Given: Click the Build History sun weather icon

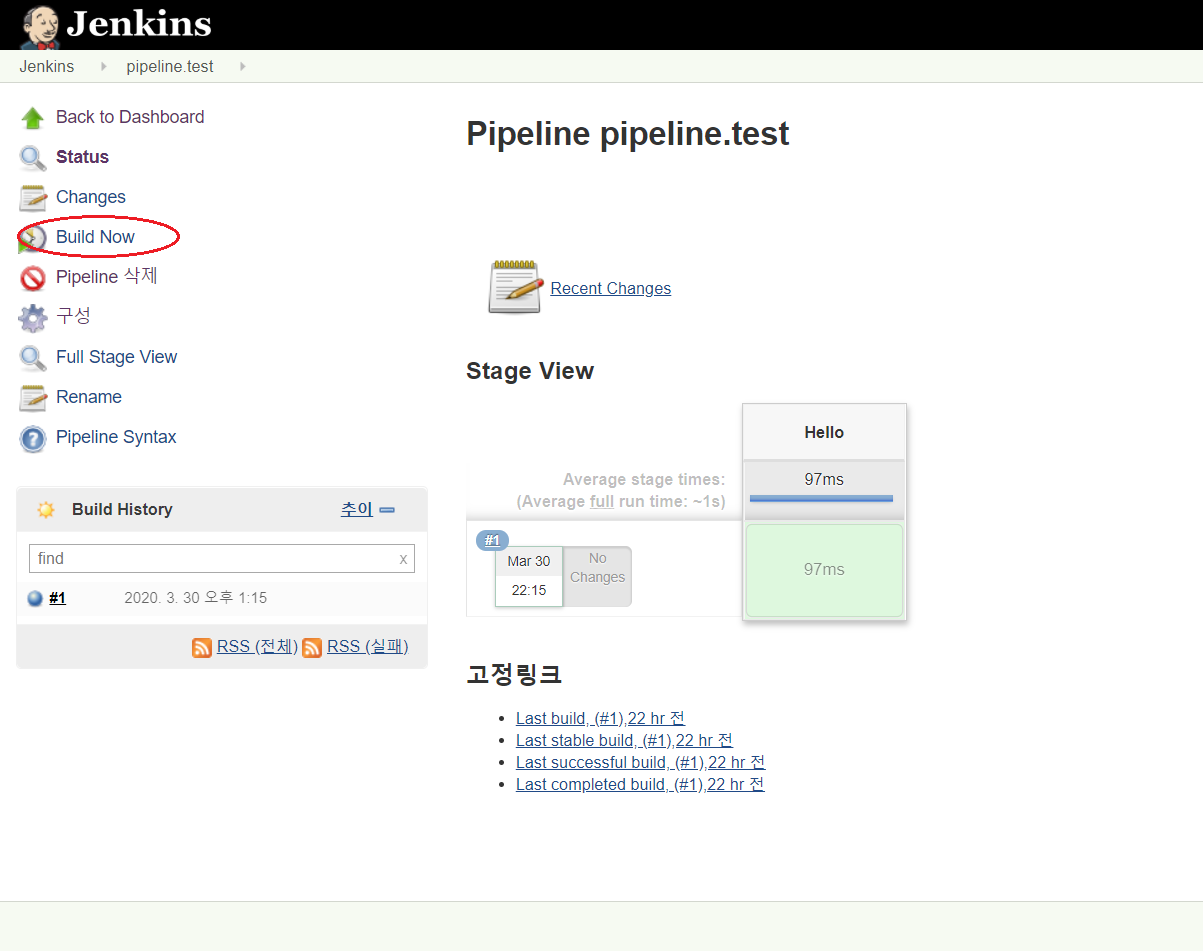Looking at the screenshot, I should (45, 509).
